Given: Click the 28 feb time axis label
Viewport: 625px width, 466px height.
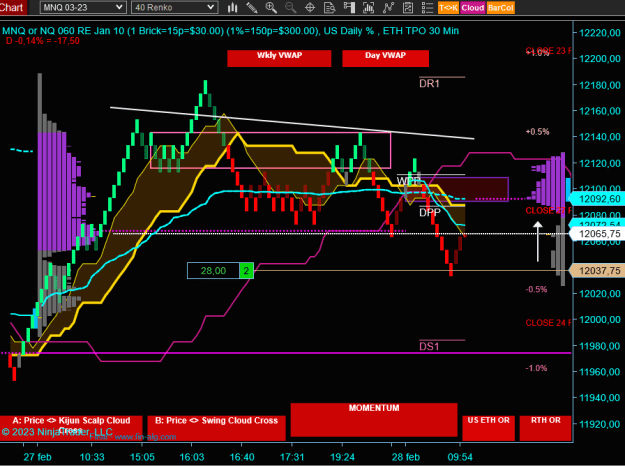Looking at the screenshot, I should coord(406,457).
